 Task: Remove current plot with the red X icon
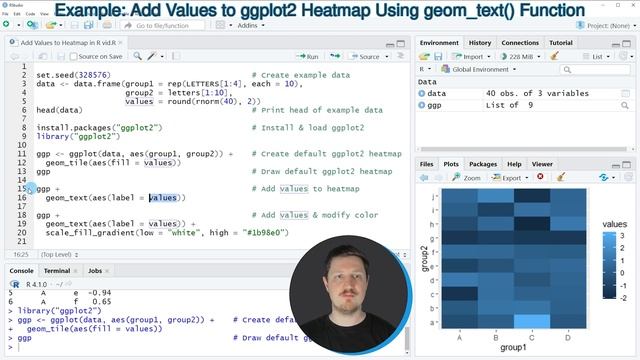pyautogui.click(x=540, y=177)
